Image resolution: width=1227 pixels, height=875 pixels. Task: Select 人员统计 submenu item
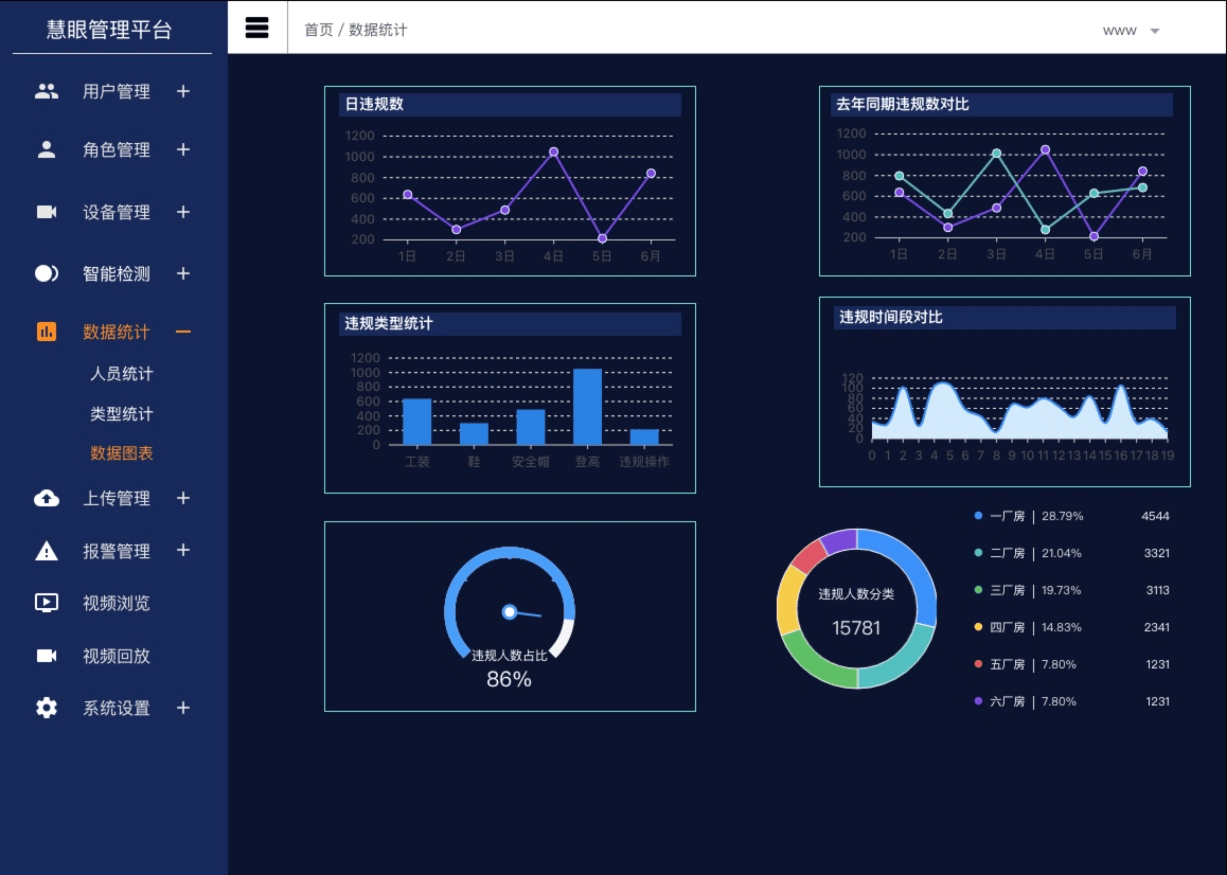click(122, 374)
